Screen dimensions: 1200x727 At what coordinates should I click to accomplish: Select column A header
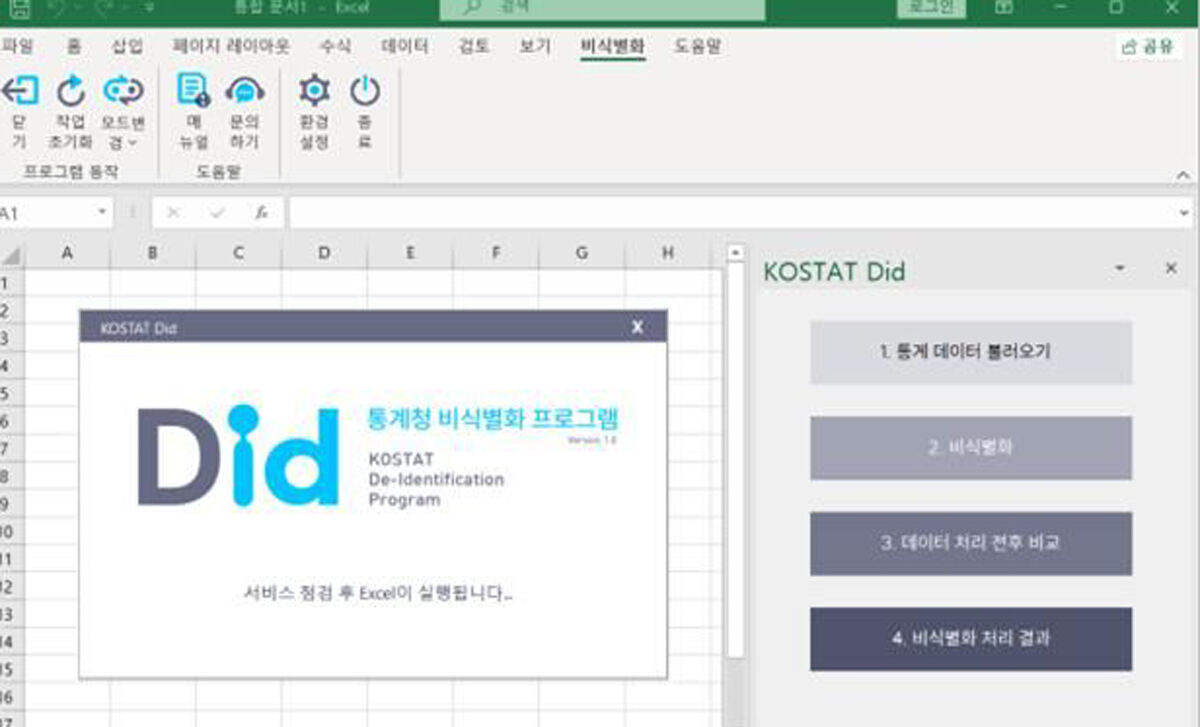pos(67,254)
